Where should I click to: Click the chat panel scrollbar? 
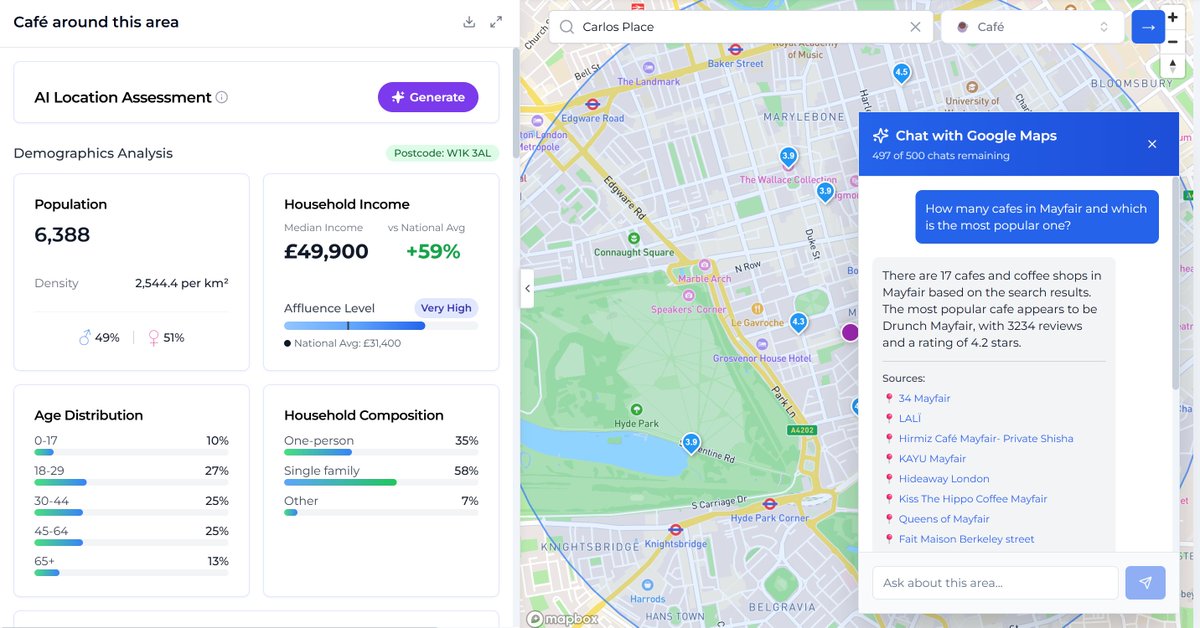pos(1175,285)
